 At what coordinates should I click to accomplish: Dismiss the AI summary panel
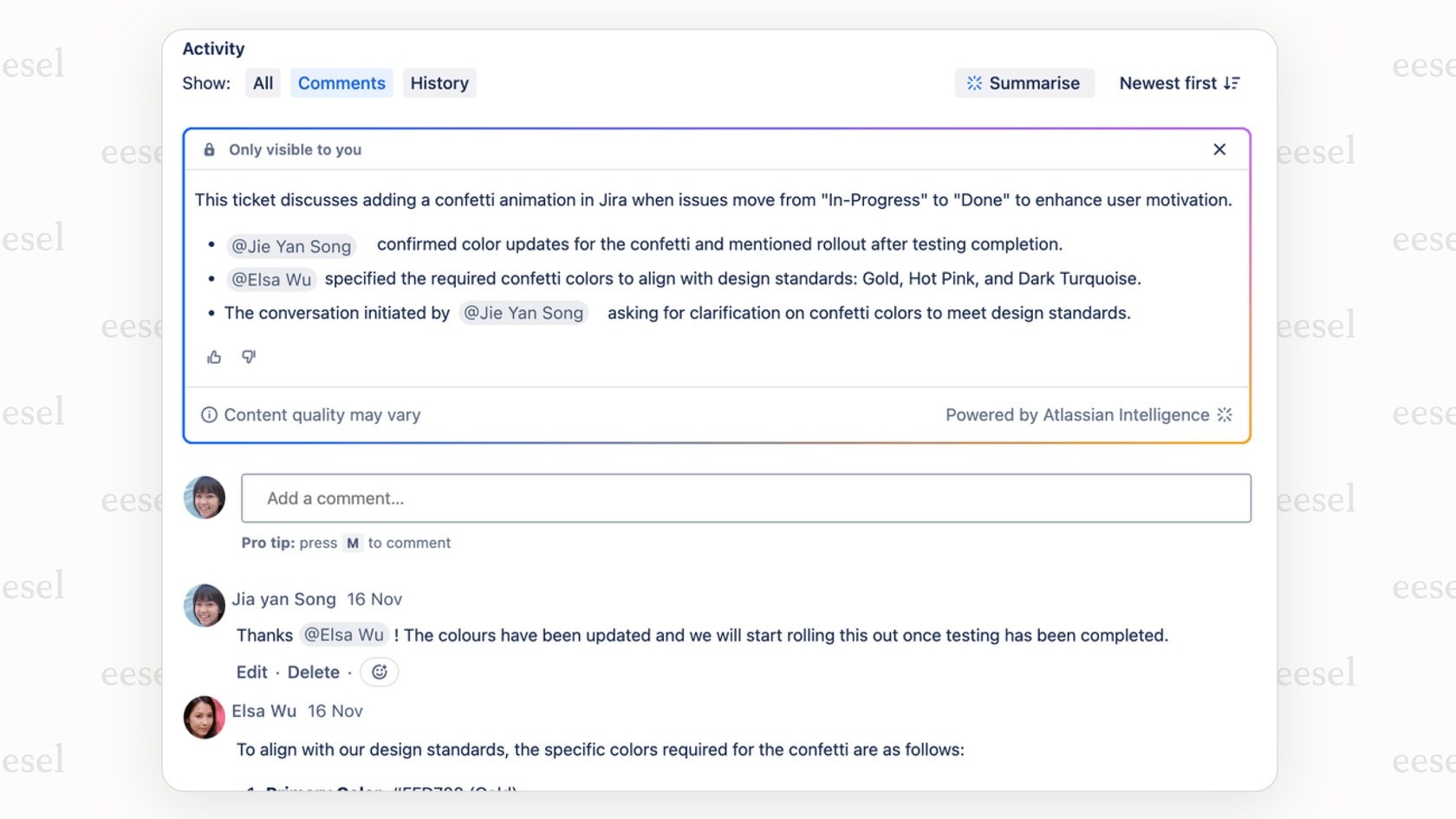[x=1219, y=149]
